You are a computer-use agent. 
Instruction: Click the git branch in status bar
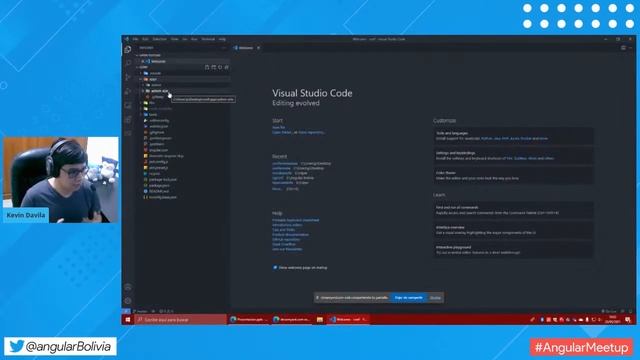click(x=141, y=311)
